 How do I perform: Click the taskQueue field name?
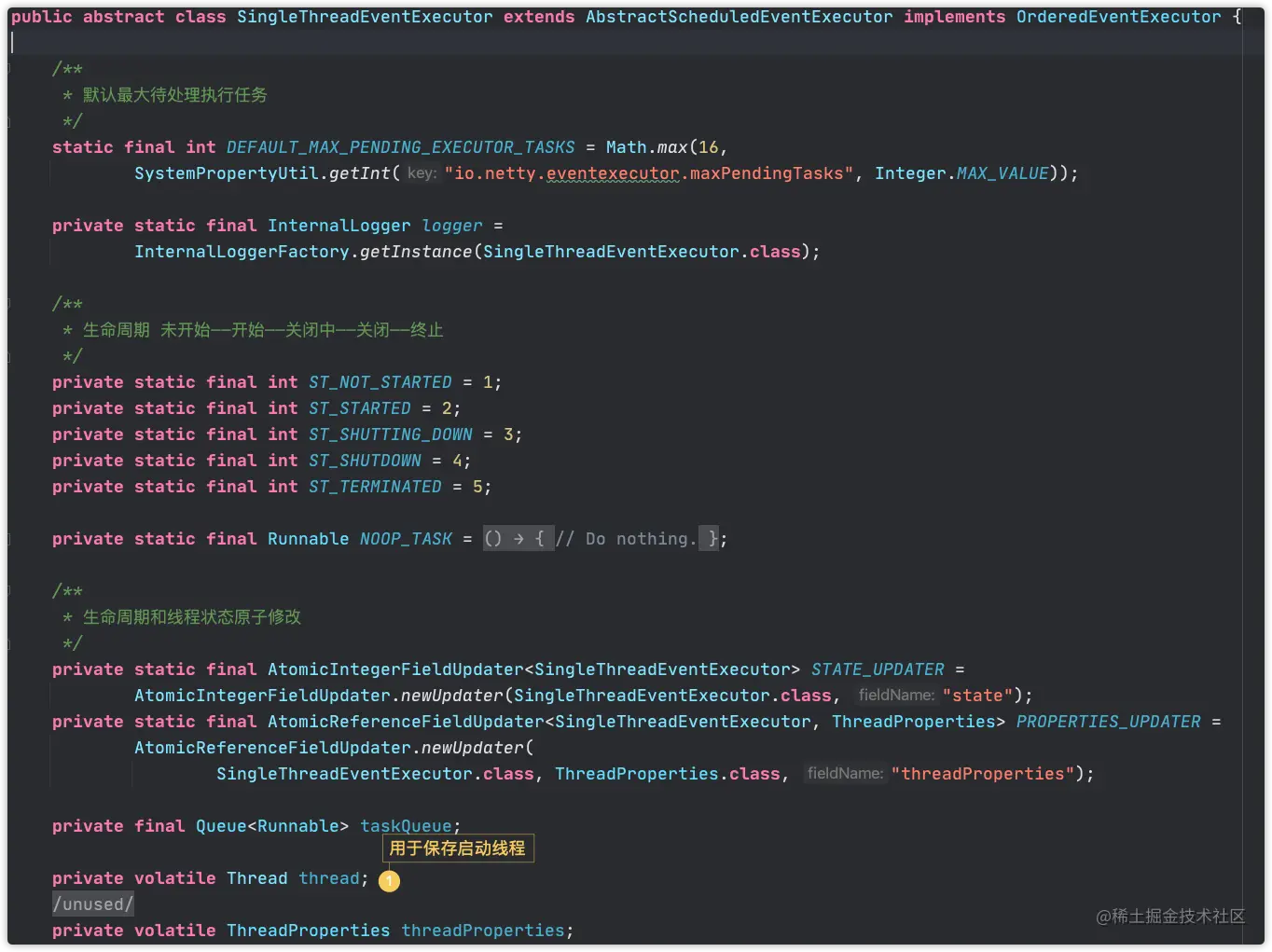click(x=406, y=826)
